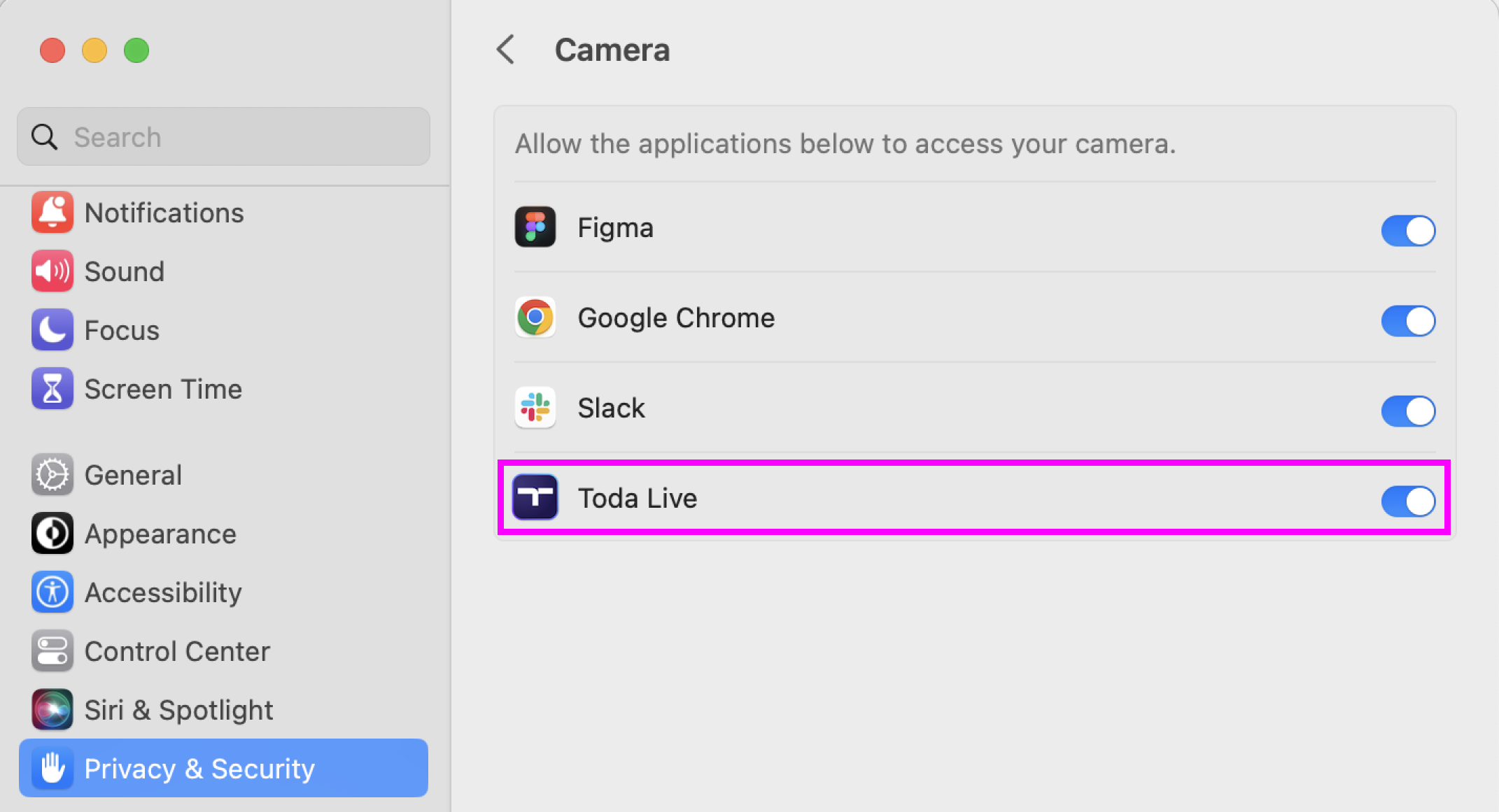Click the Figma app icon
1499x812 pixels.
(535, 227)
